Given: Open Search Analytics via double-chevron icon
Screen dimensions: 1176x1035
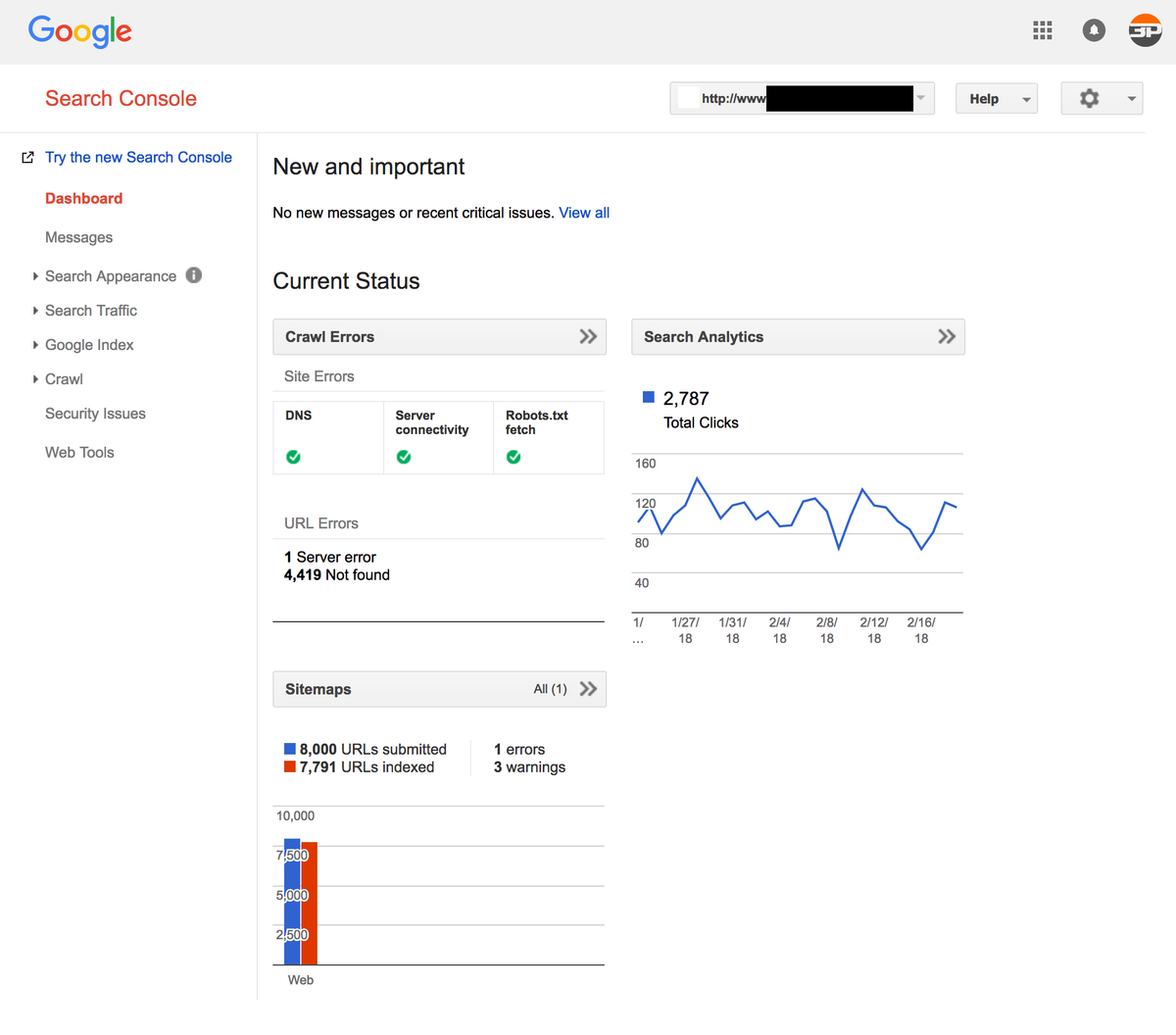Looking at the screenshot, I should (x=947, y=336).
